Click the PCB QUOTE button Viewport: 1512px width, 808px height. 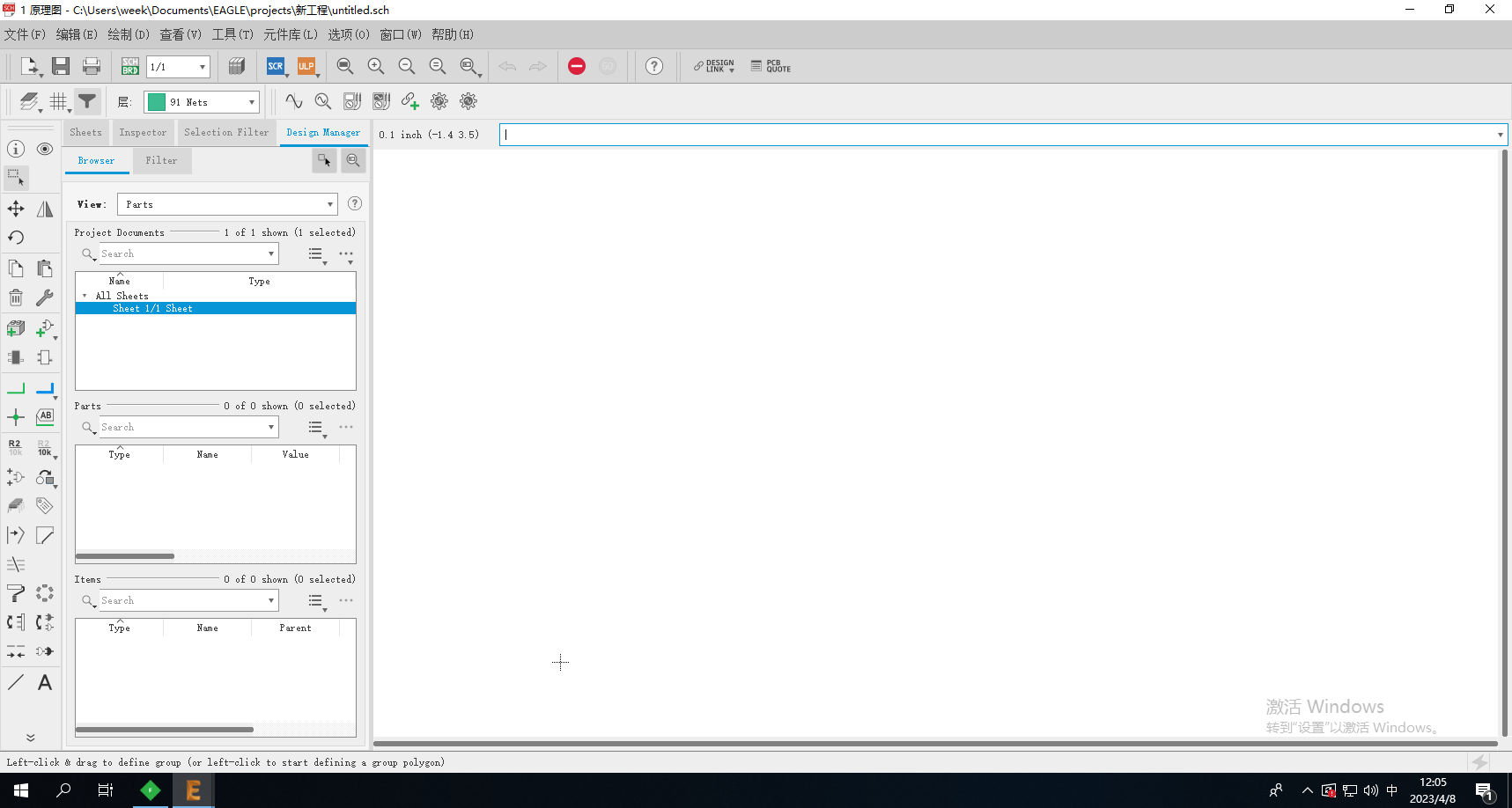click(x=770, y=66)
